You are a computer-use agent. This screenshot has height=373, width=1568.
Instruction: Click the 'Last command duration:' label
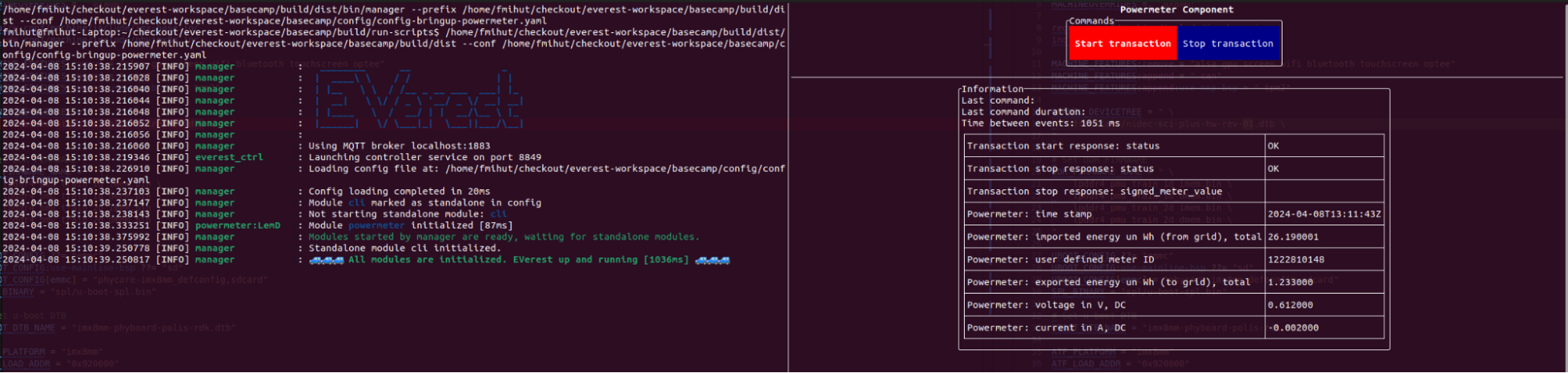click(x=1023, y=112)
